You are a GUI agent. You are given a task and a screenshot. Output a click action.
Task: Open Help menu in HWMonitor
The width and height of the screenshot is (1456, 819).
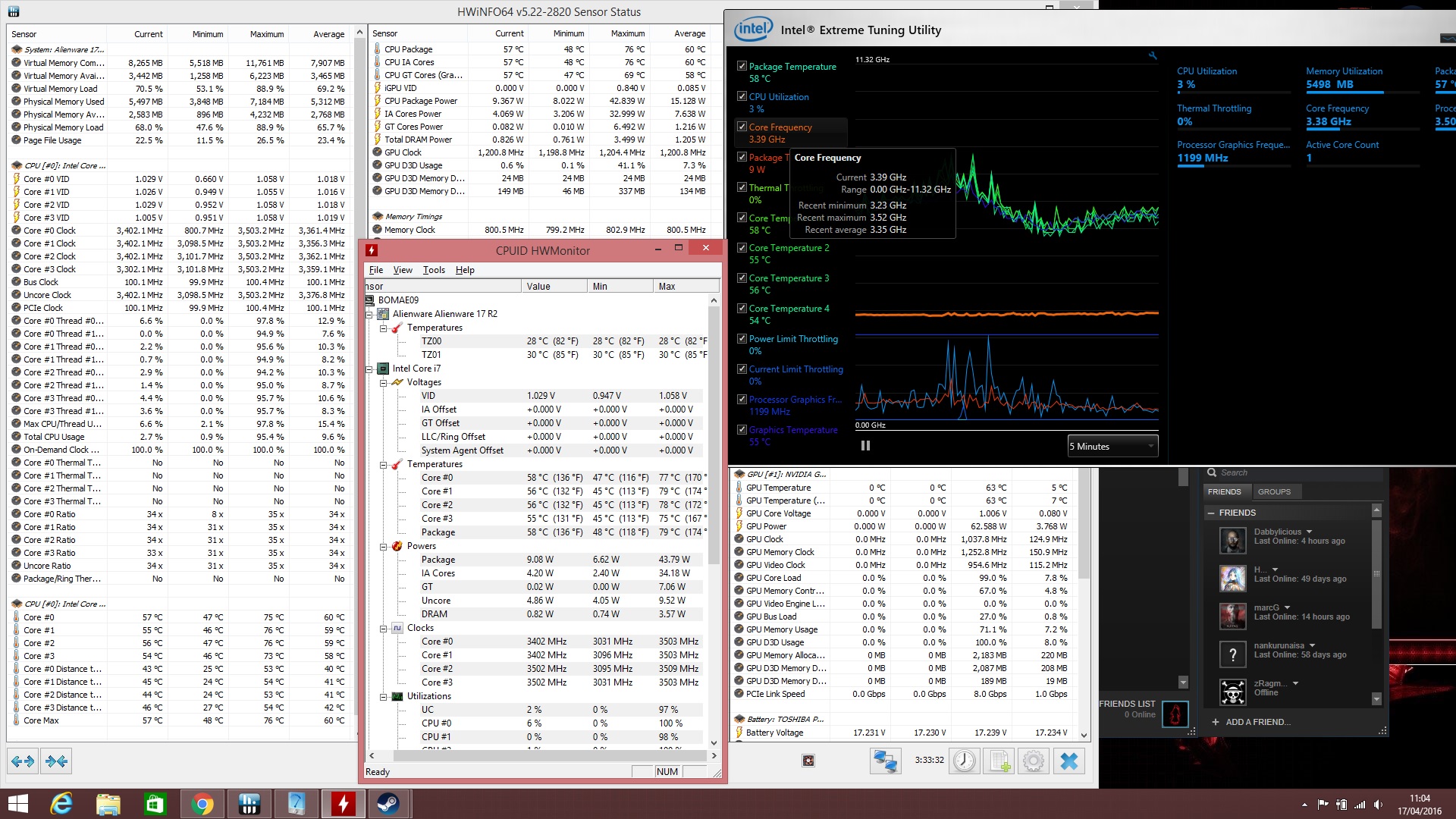(x=465, y=270)
